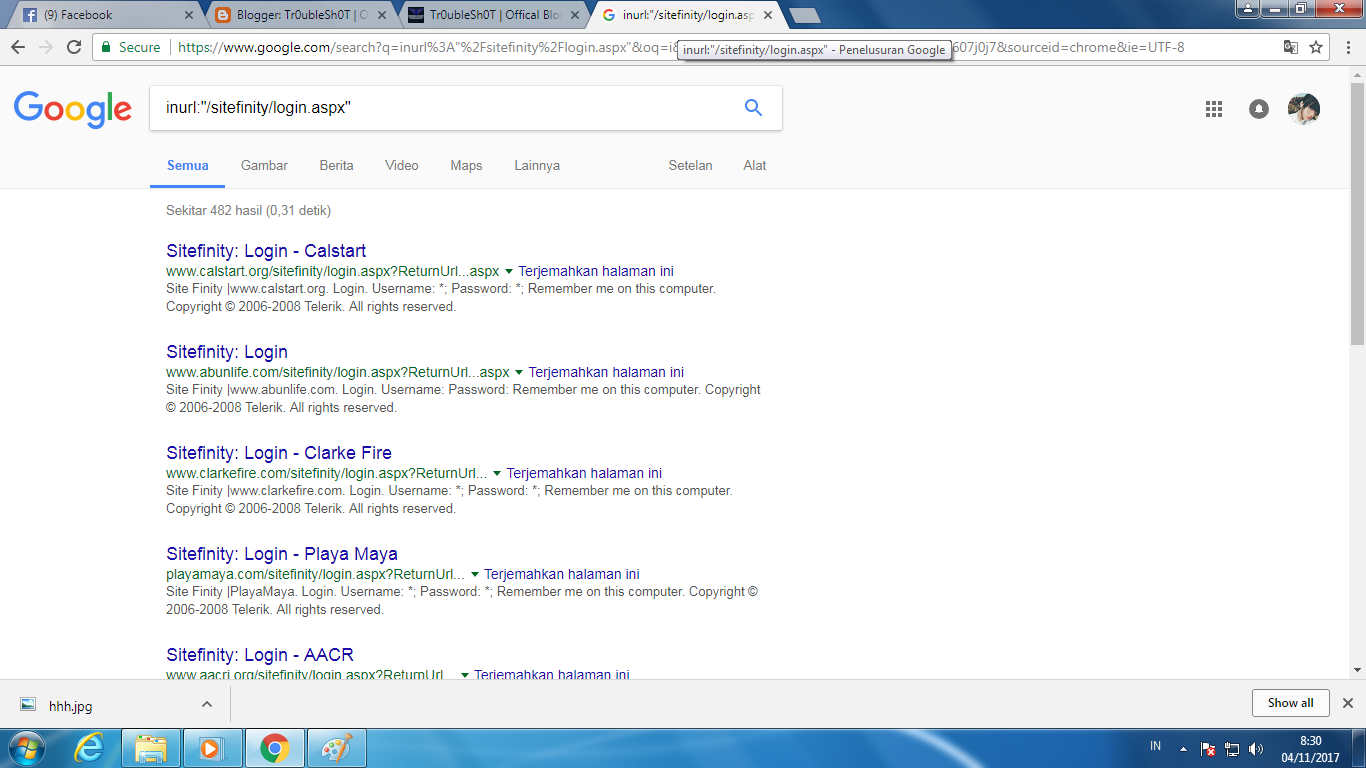Open the abunlife.com Sitefinity: Login result

pos(227,352)
